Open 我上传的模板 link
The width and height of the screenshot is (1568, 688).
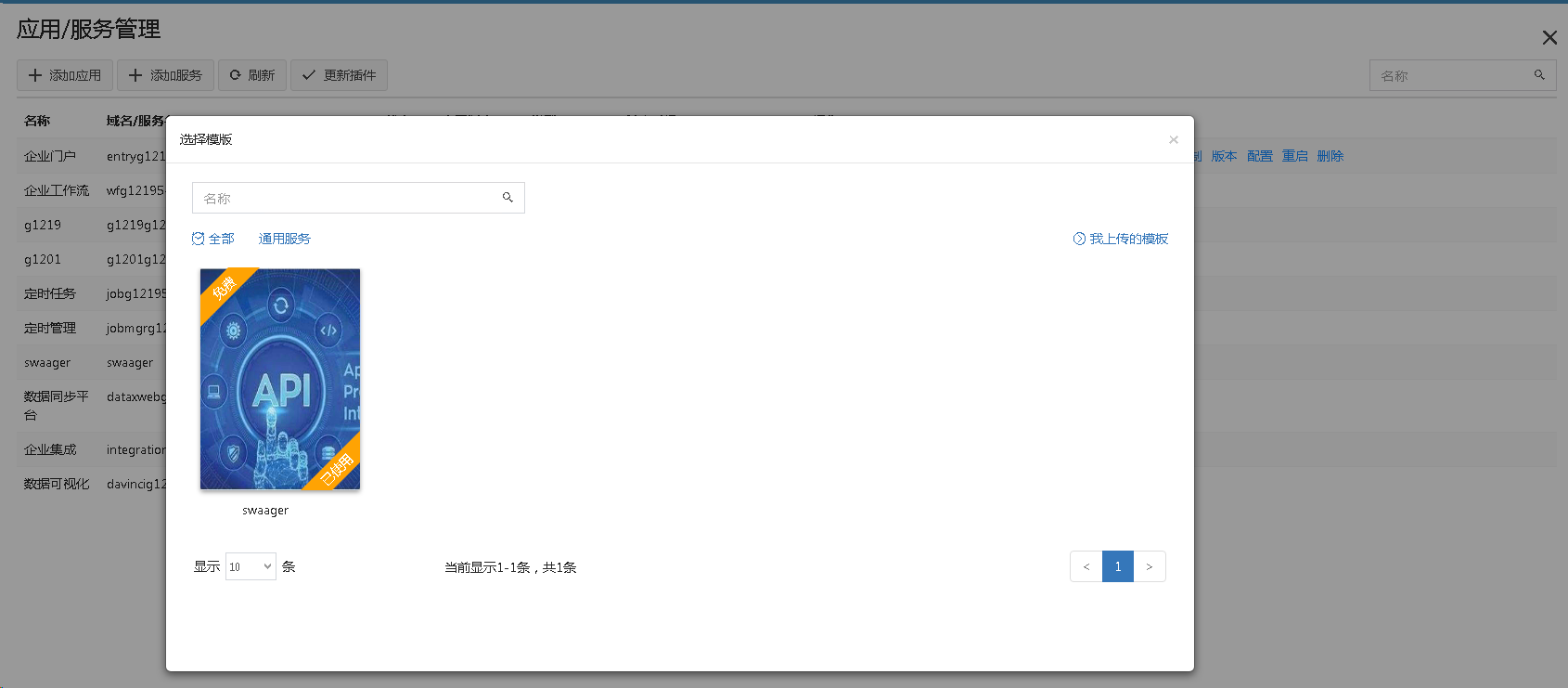(1121, 239)
